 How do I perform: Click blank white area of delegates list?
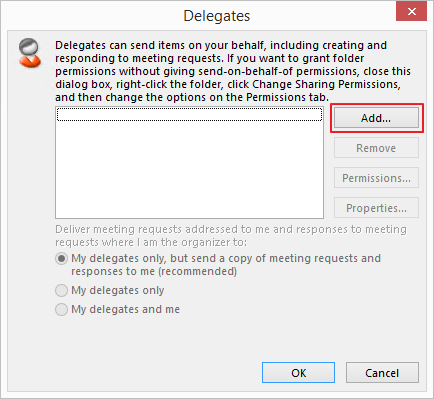[189, 170]
